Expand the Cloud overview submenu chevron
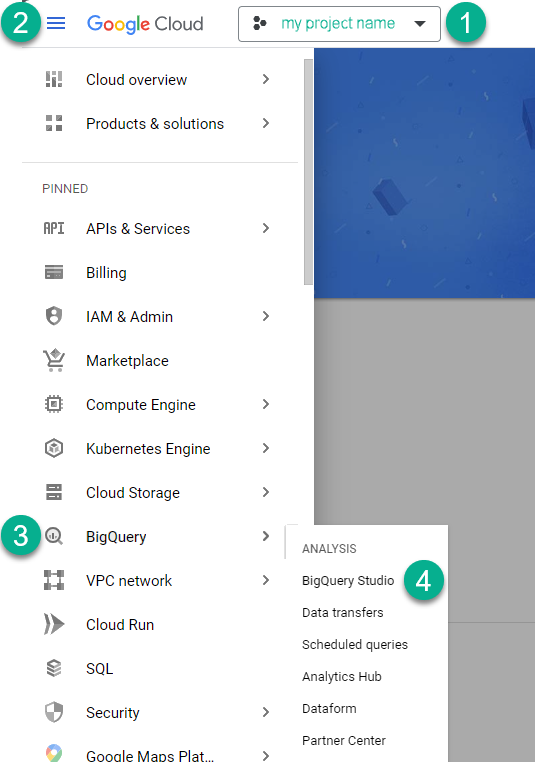Viewport: 535px width, 762px height. [x=266, y=79]
